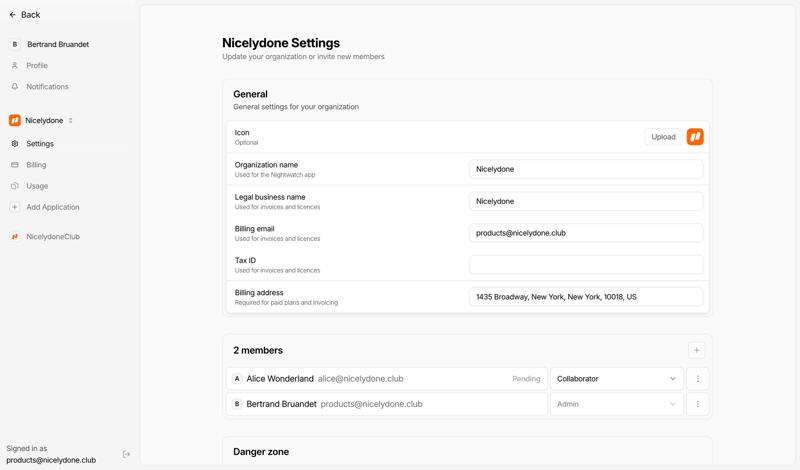Select the Profile menu item
Viewport: 800px width, 470px height.
pos(37,65)
